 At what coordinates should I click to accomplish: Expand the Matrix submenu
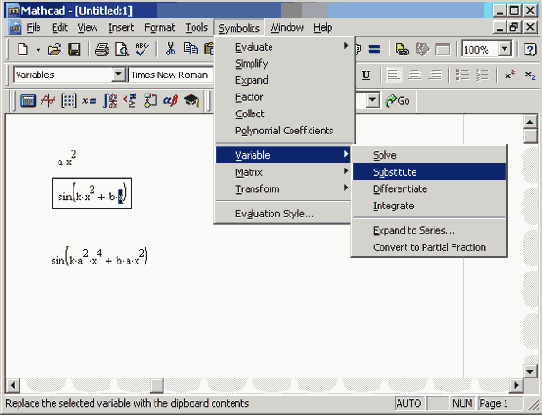(283, 172)
